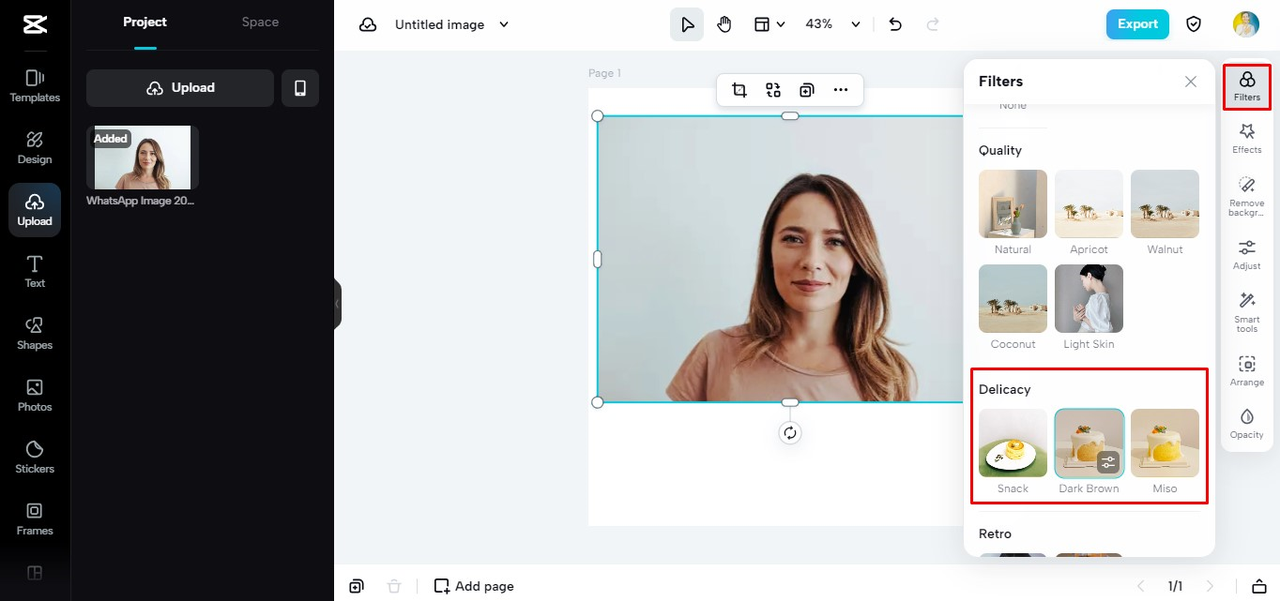This screenshot has width=1280, height=601.
Task: Expand the Untitled image name dropdown
Action: (504, 25)
